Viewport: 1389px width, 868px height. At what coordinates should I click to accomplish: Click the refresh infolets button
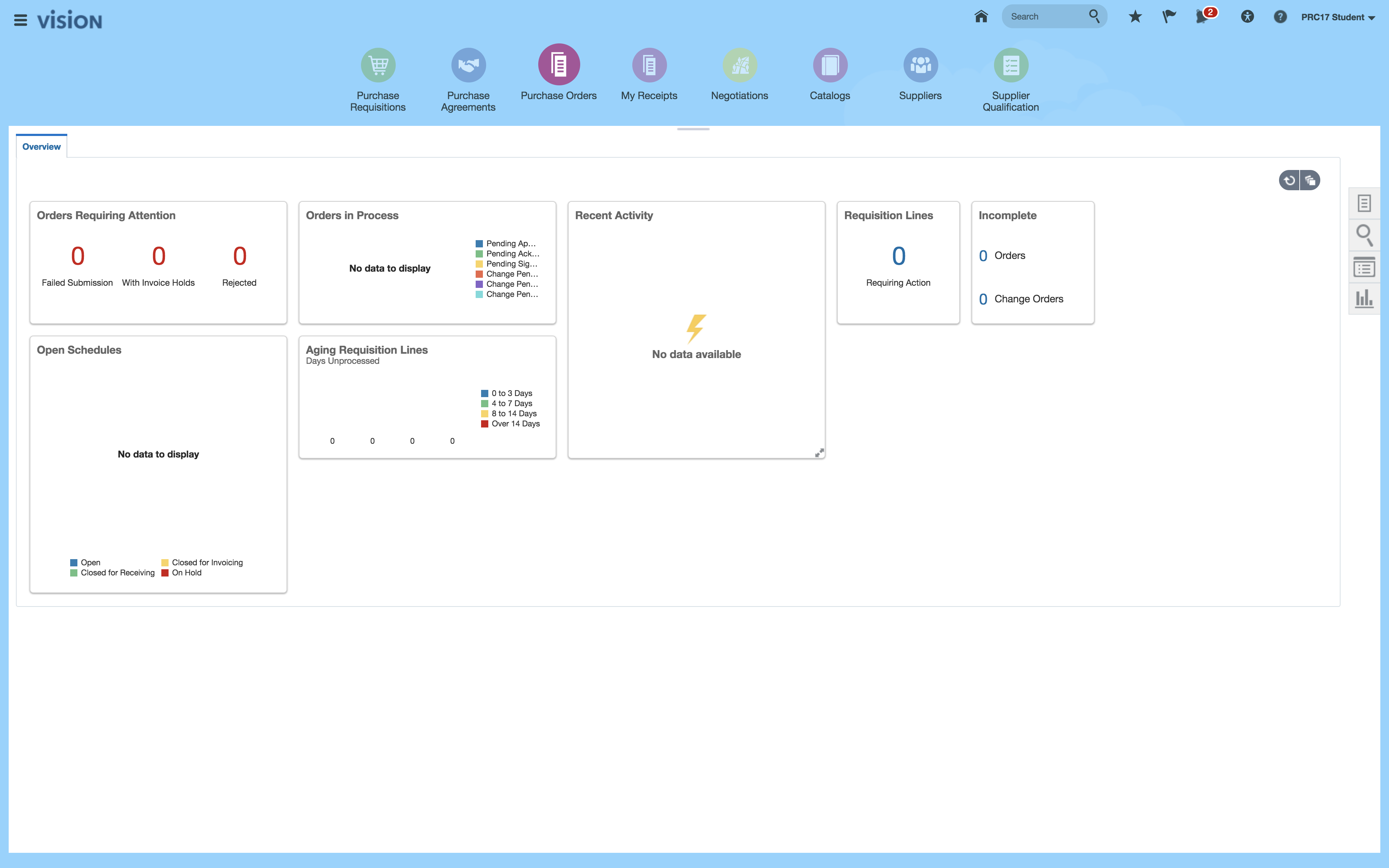pyautogui.click(x=1289, y=180)
